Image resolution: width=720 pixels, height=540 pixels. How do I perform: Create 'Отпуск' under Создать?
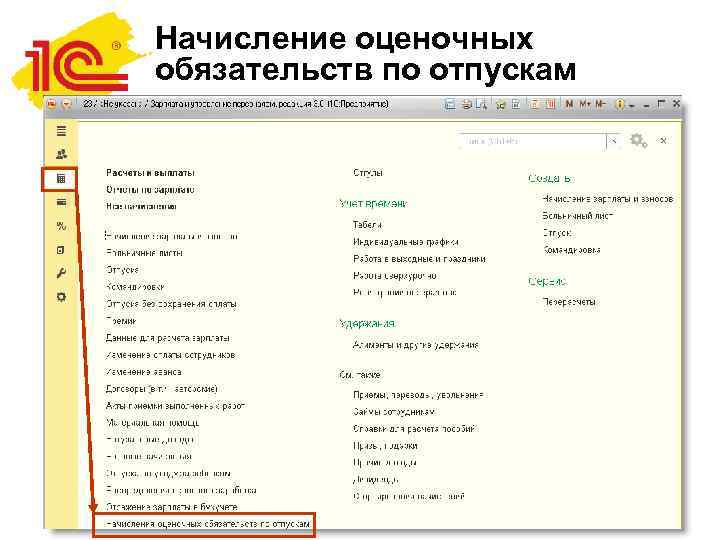[557, 233]
